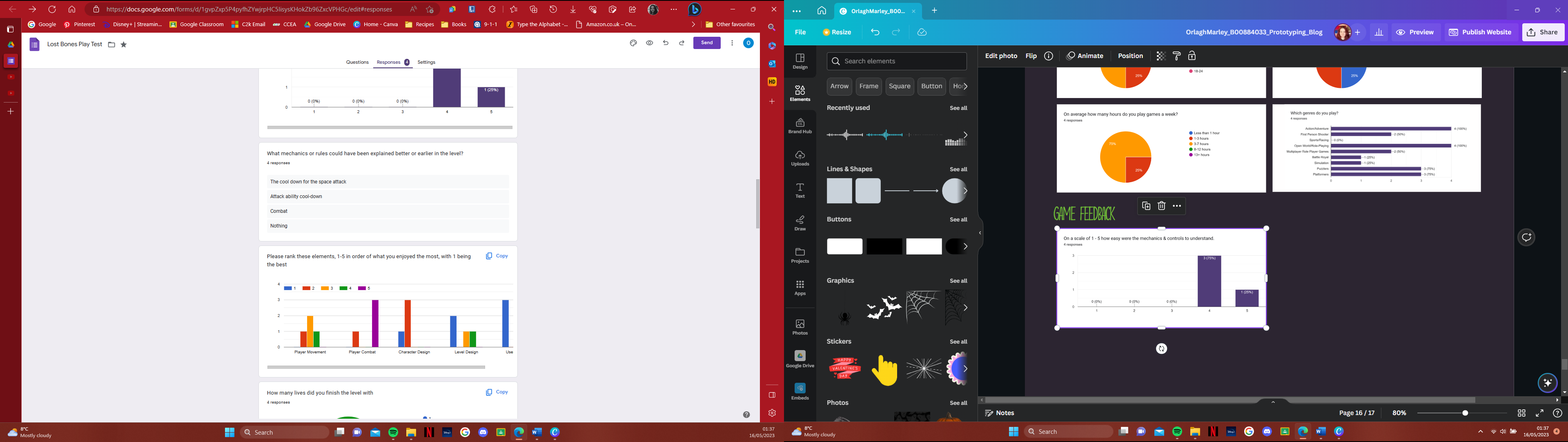Open Photos panel in Canva sidebar
Screen dimensions: 1568x442
(800, 327)
